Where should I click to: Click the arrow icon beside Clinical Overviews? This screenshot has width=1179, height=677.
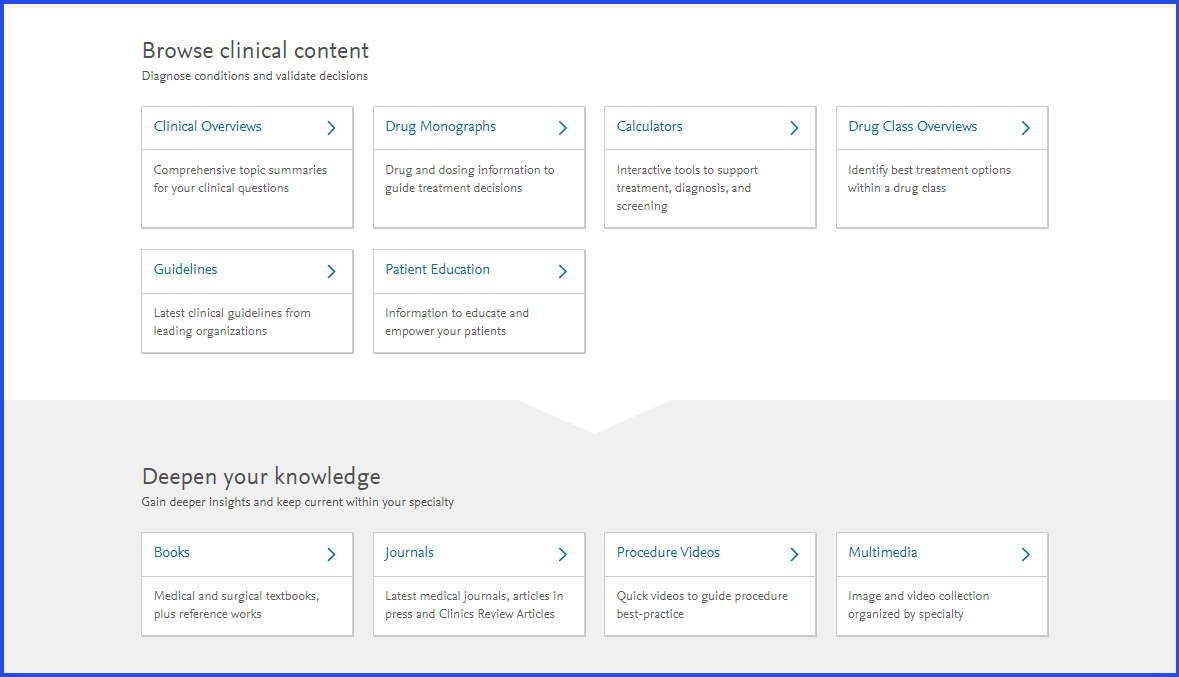pyautogui.click(x=331, y=128)
